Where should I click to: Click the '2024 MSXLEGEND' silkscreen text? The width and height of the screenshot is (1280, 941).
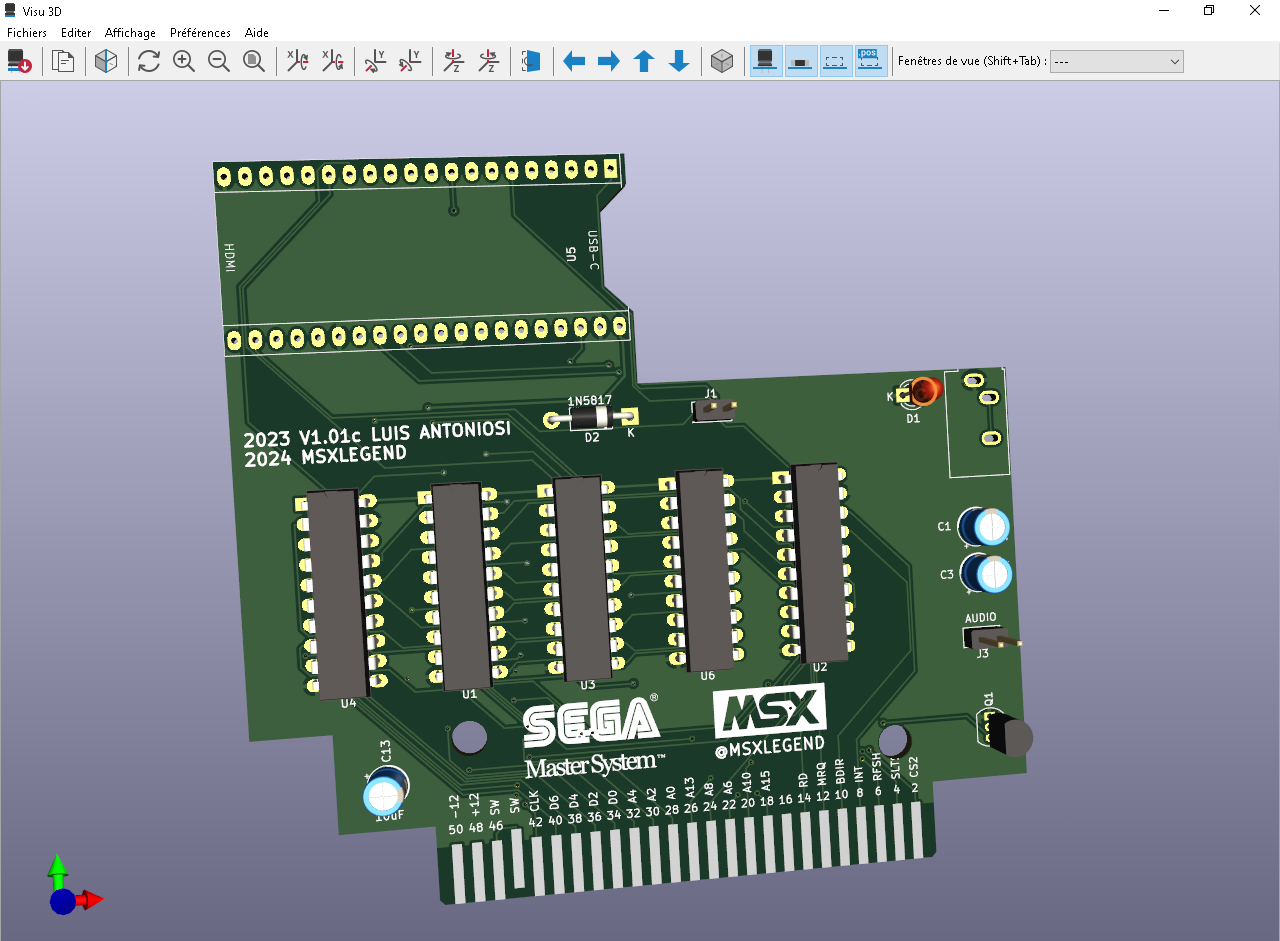(325, 456)
